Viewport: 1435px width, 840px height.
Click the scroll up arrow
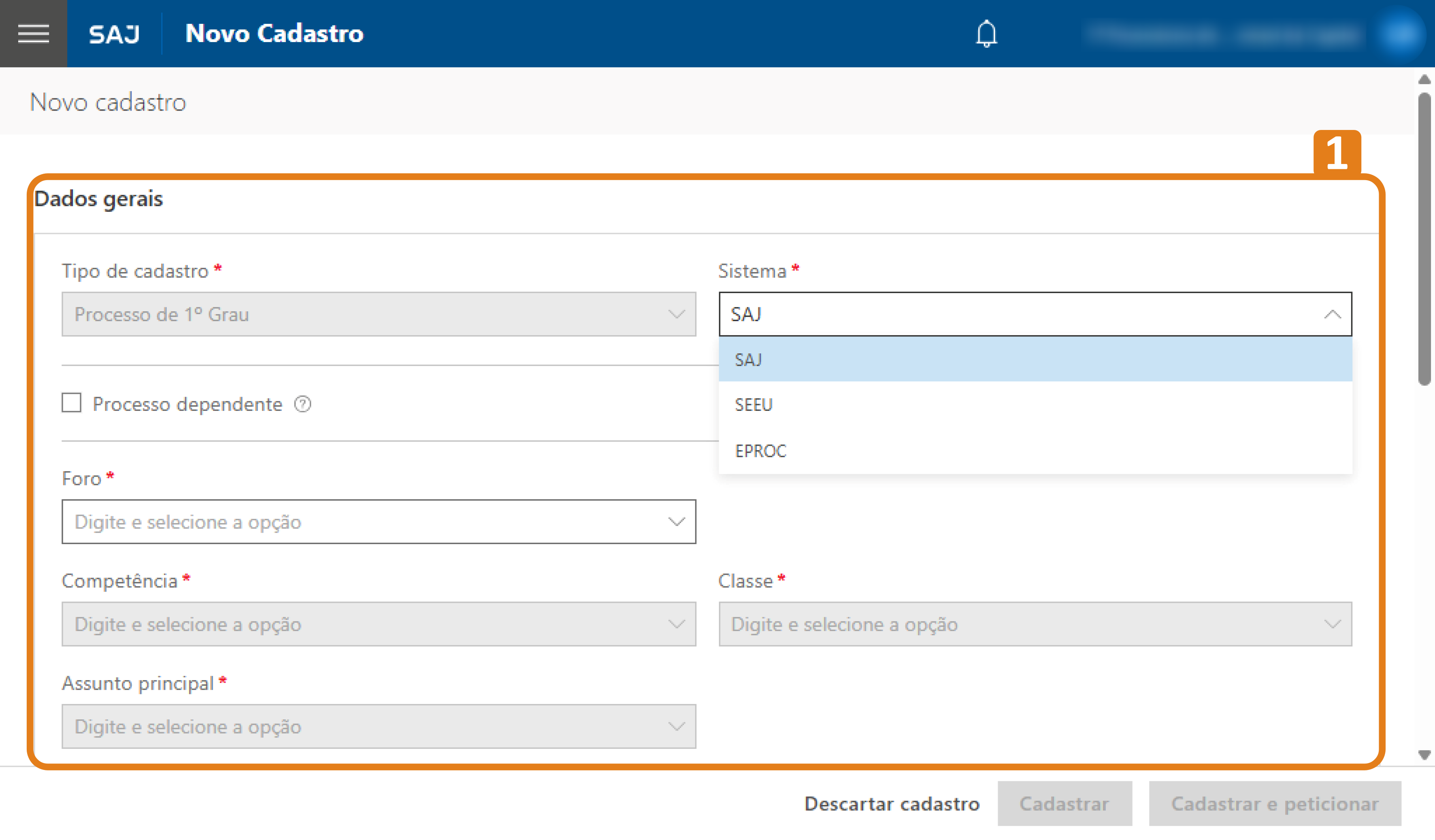coord(1424,80)
